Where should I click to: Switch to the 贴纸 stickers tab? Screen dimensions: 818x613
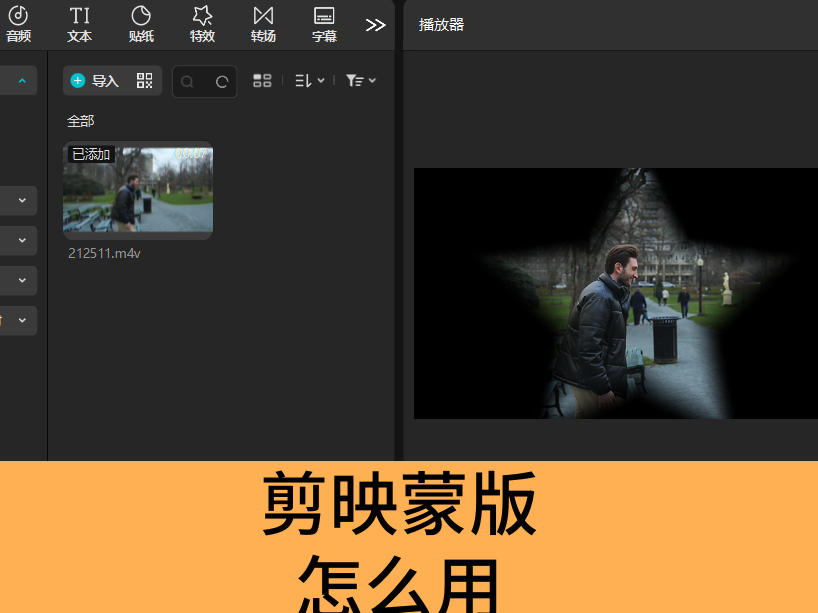[141, 24]
